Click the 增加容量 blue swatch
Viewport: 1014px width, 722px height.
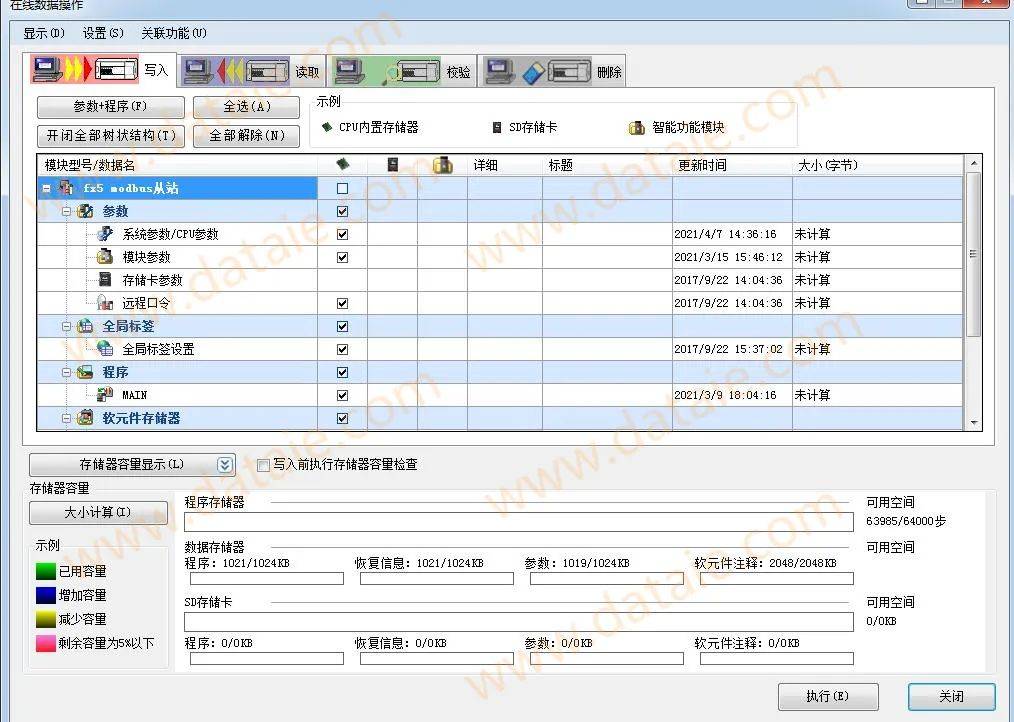(45, 595)
